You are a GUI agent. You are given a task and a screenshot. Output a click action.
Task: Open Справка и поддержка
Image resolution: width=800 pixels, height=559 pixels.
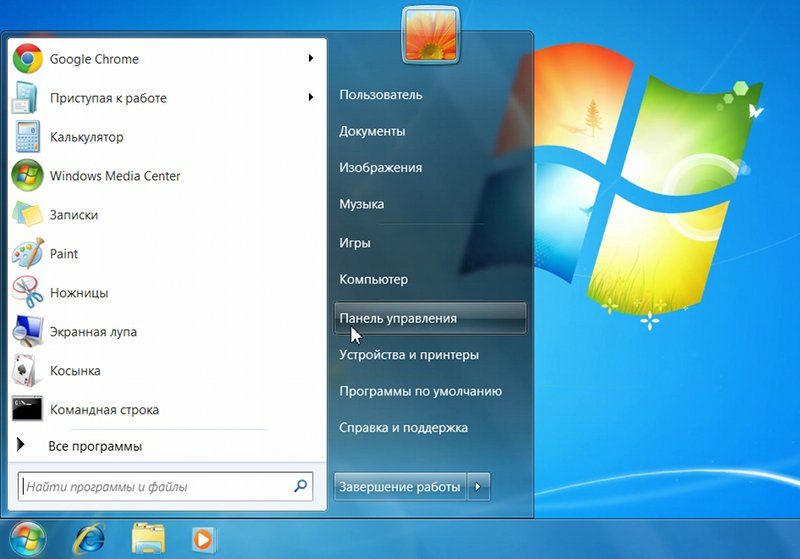click(404, 427)
